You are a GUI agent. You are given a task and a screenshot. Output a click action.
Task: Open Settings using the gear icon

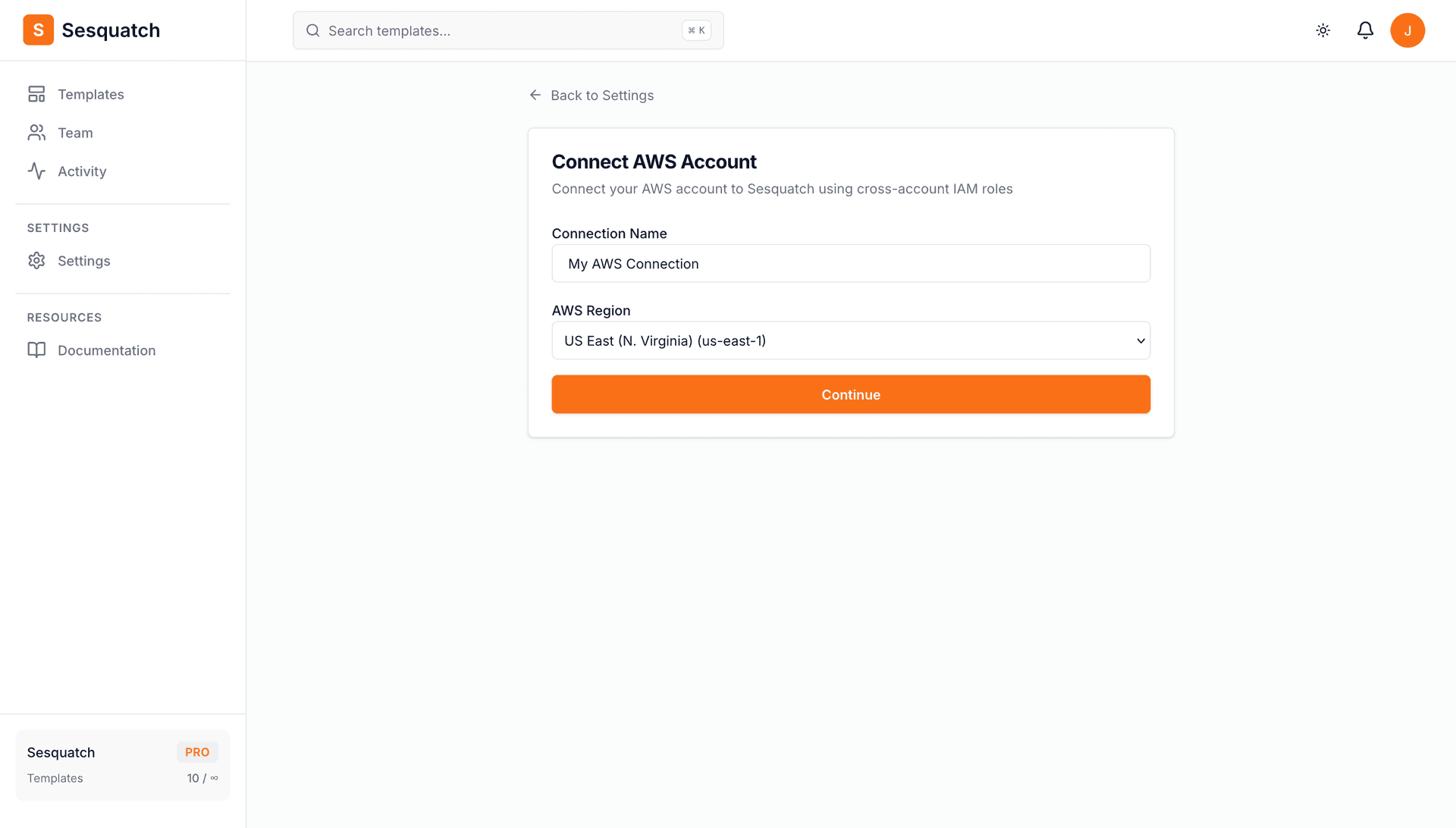36,260
